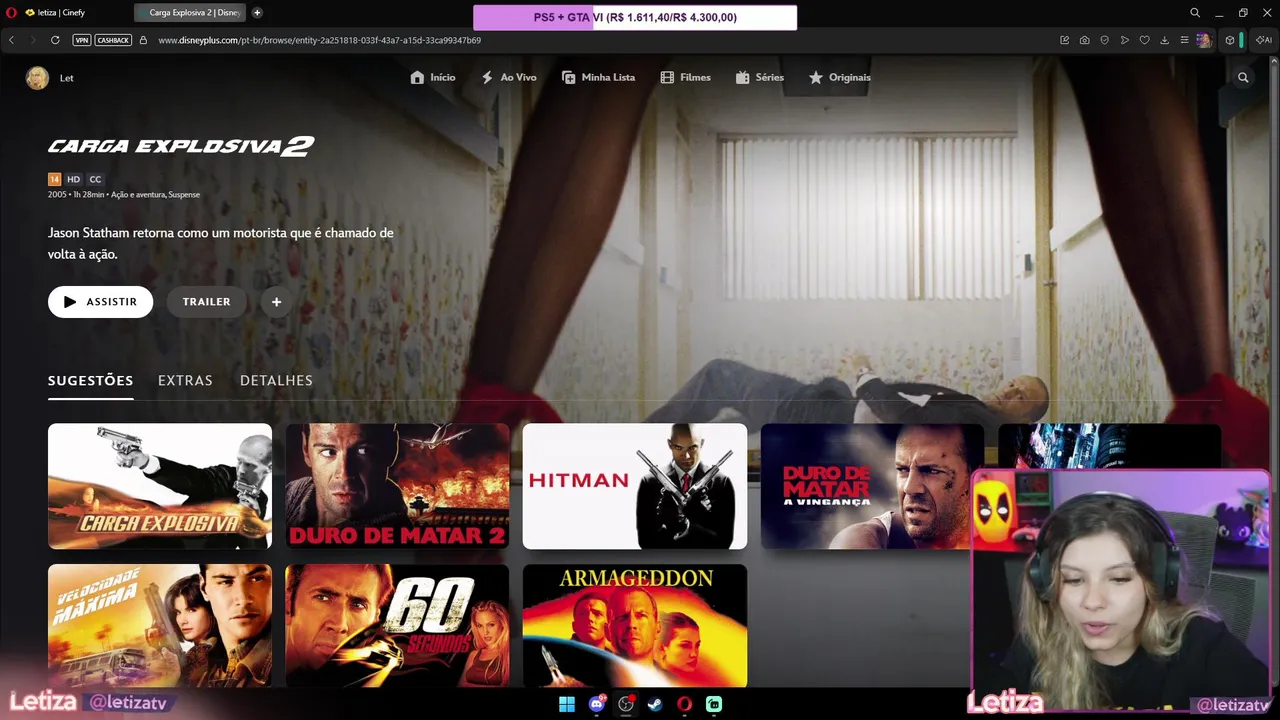Screen dimensions: 1280x720
Task: Open the 60 Segundos movie thumbnail
Action: tap(397, 626)
